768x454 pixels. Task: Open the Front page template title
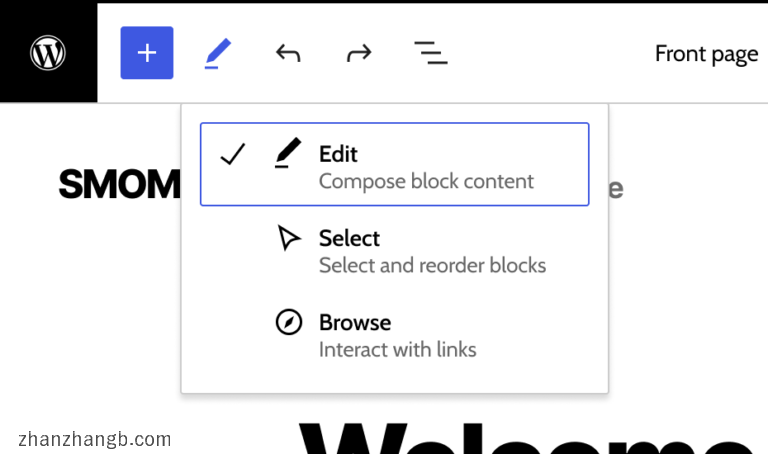click(706, 54)
